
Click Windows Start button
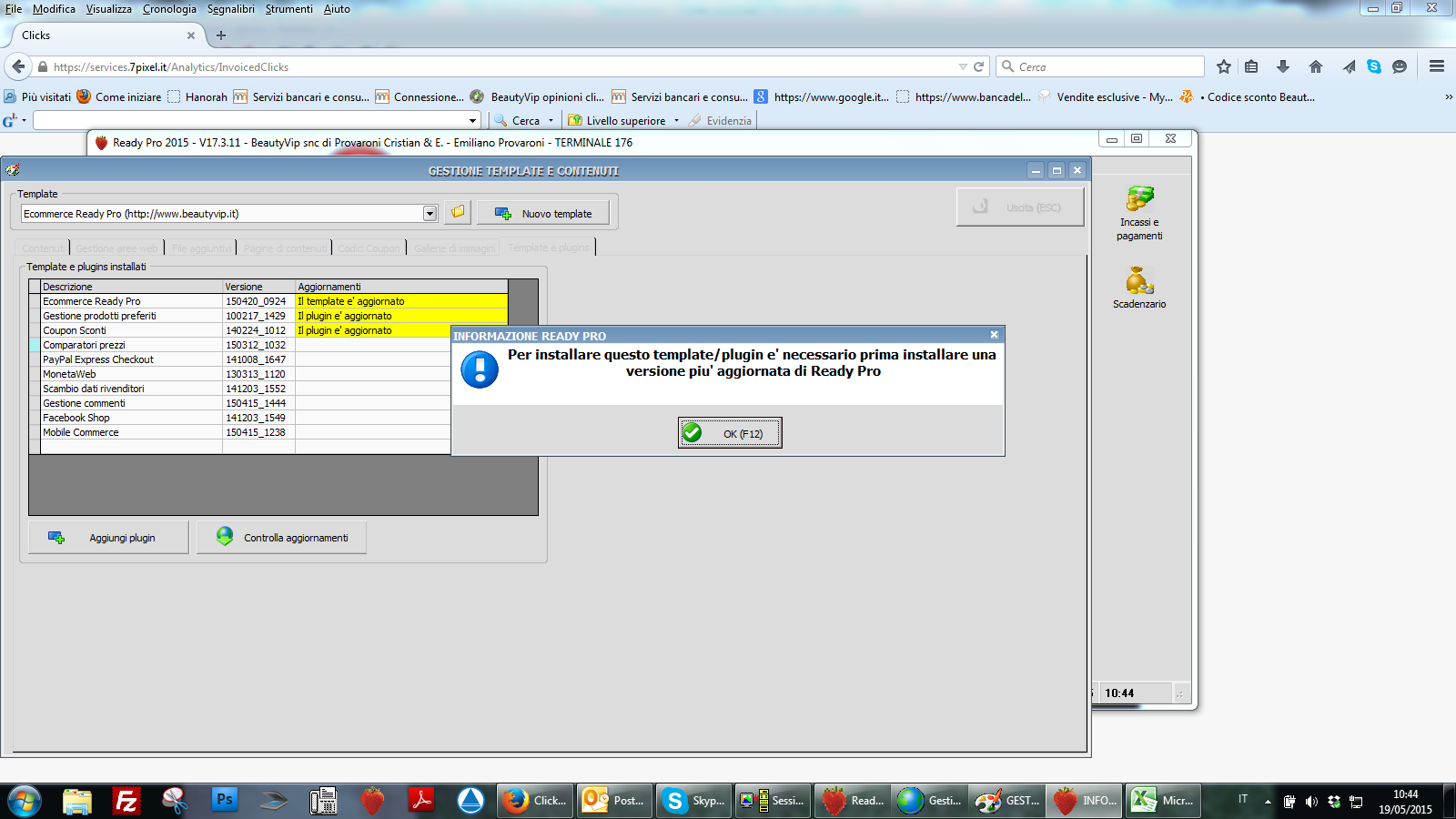click(25, 801)
